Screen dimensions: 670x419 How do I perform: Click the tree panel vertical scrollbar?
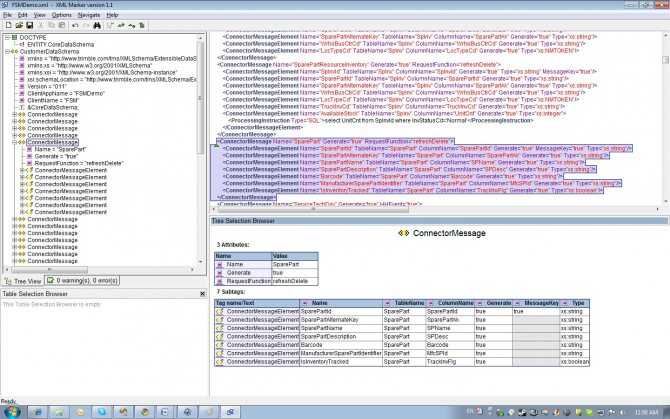[200, 149]
